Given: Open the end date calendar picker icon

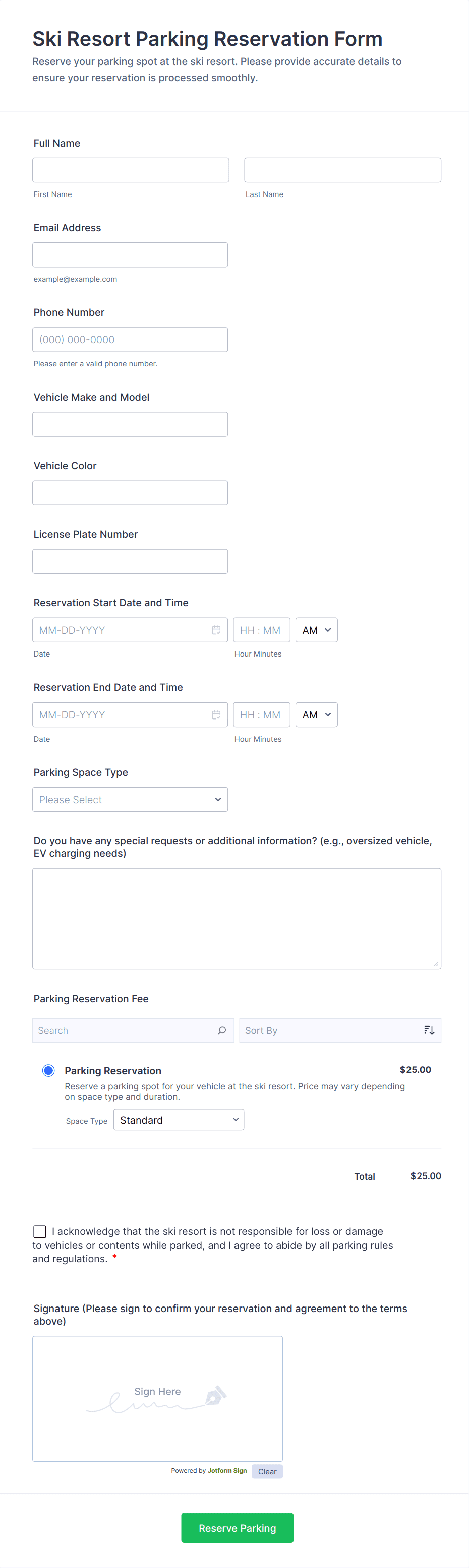Looking at the screenshot, I should tap(216, 714).
